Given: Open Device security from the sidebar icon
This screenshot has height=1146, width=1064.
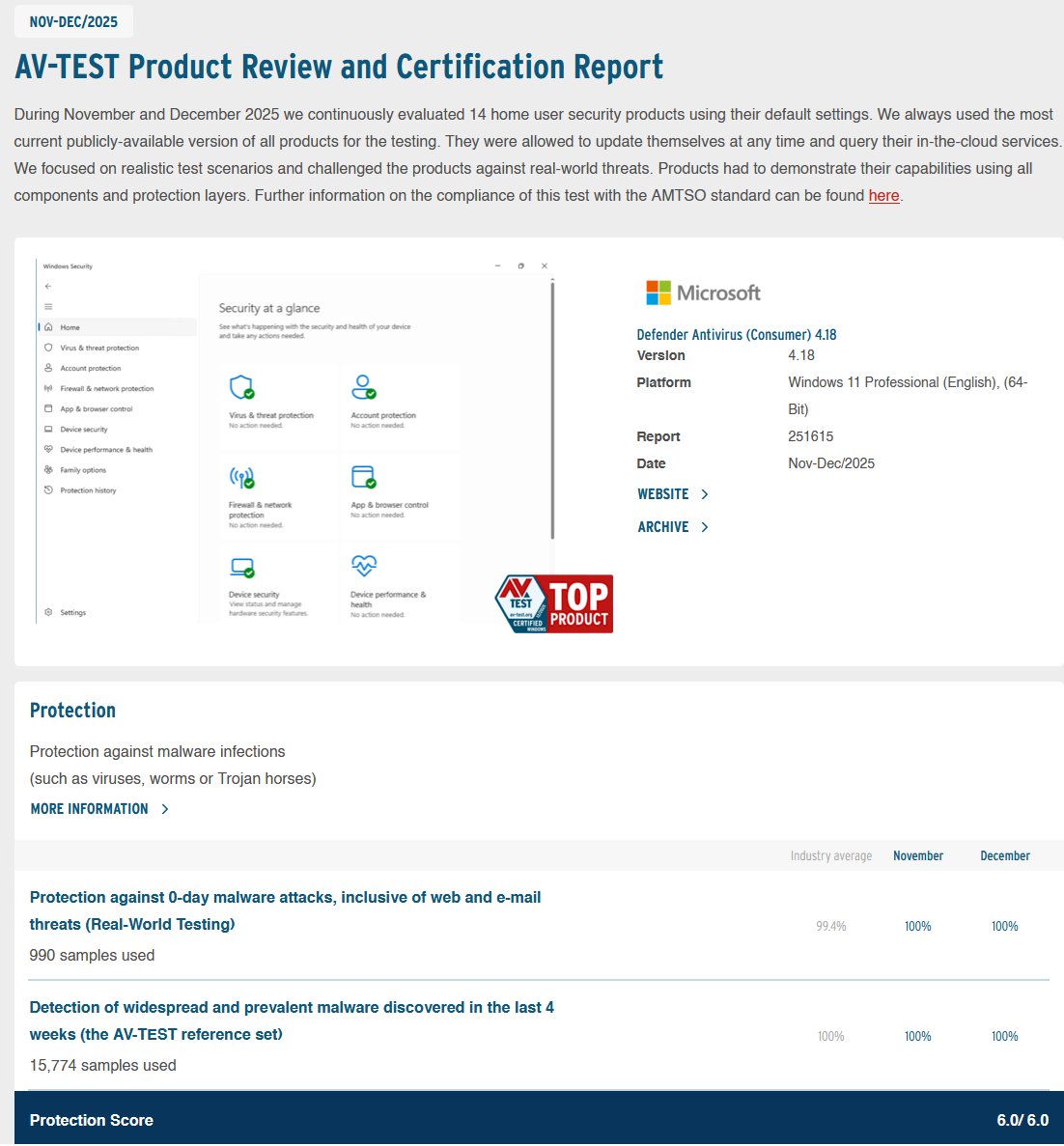Looking at the screenshot, I should click(48, 429).
